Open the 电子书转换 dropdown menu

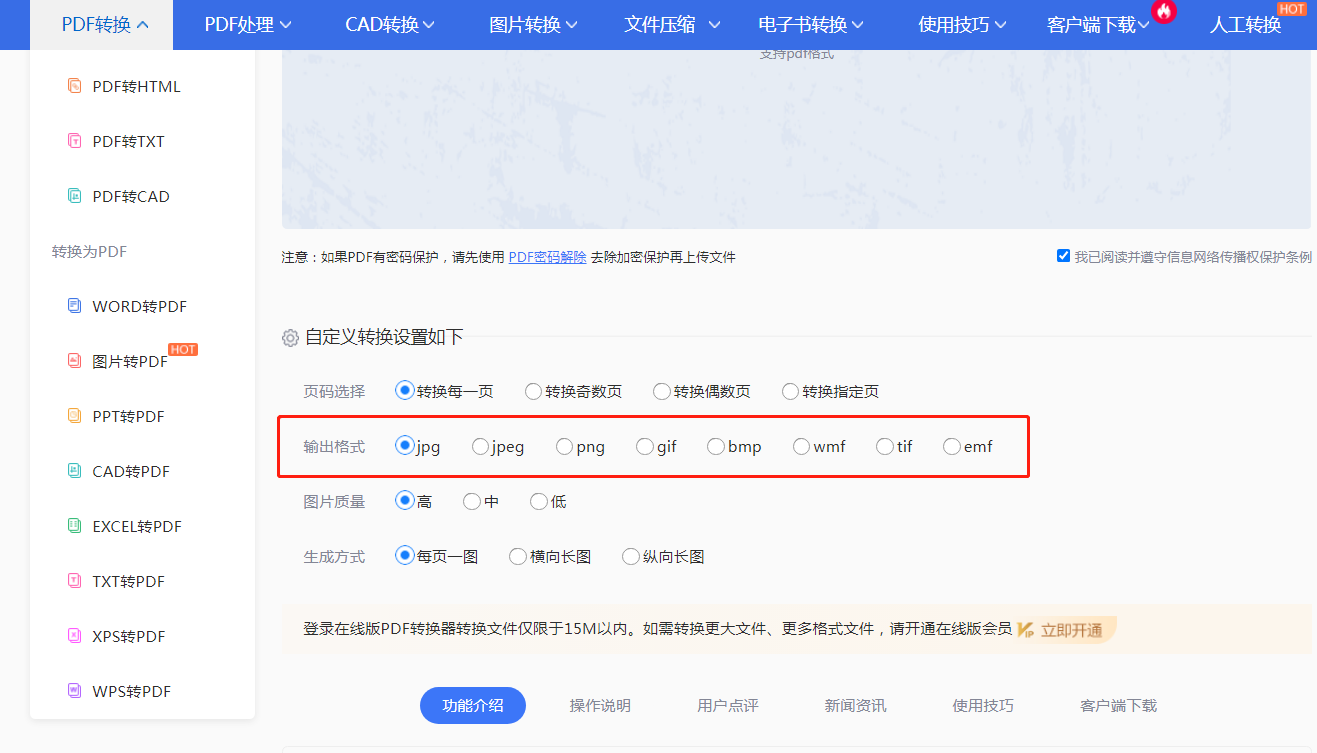(x=811, y=25)
